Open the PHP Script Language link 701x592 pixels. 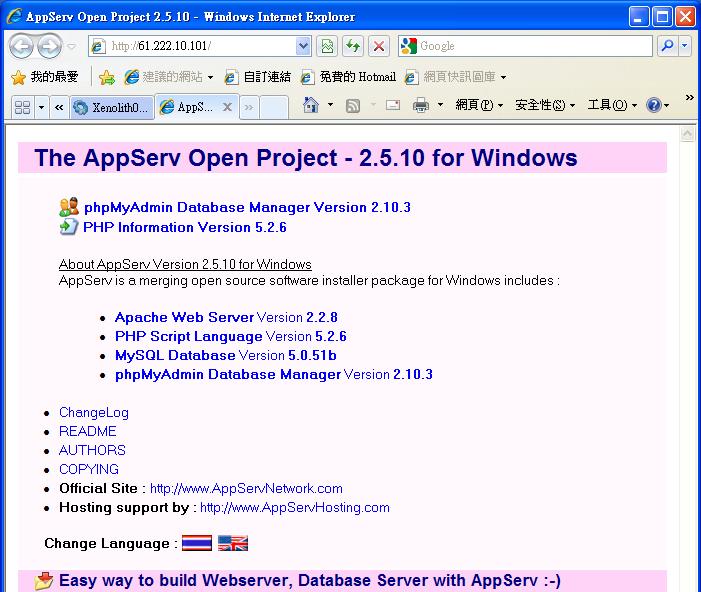pyautogui.click(x=189, y=336)
